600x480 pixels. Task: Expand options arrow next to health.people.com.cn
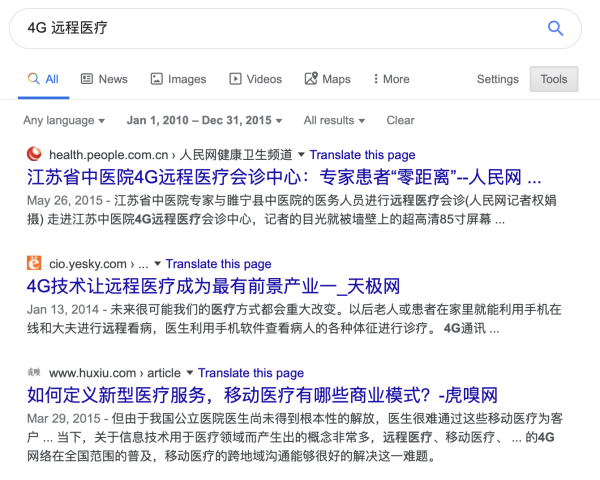pyautogui.click(x=301, y=155)
